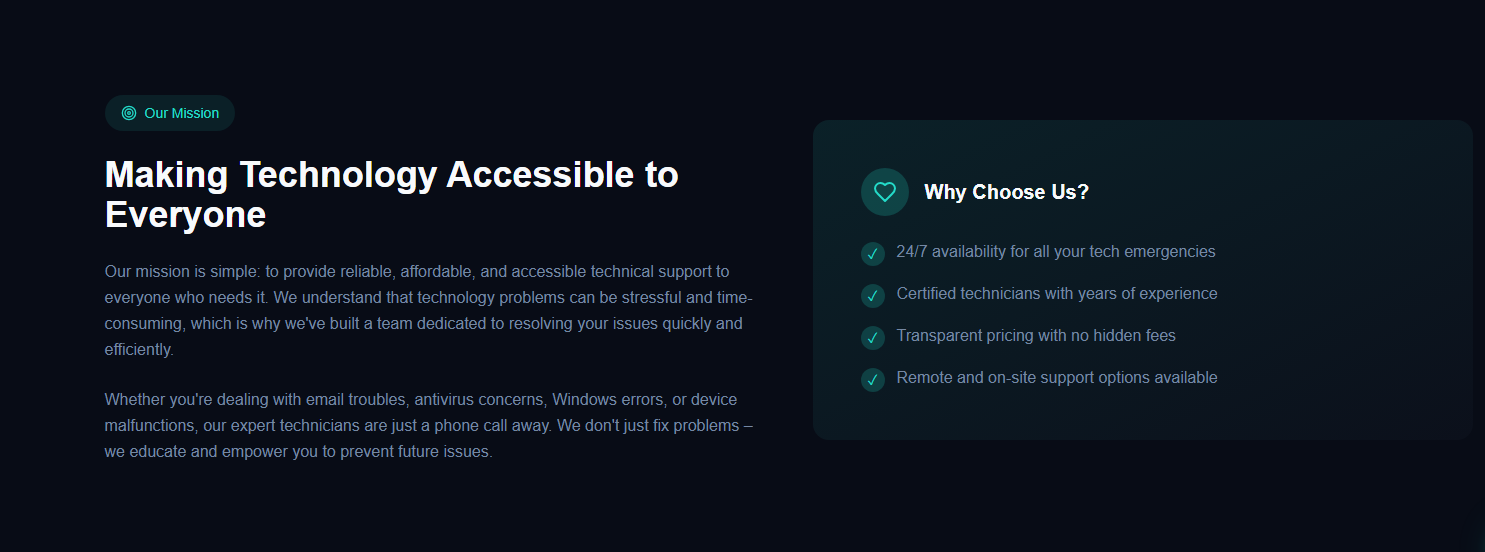Click the target icon in Our Mission badge

pos(129,113)
